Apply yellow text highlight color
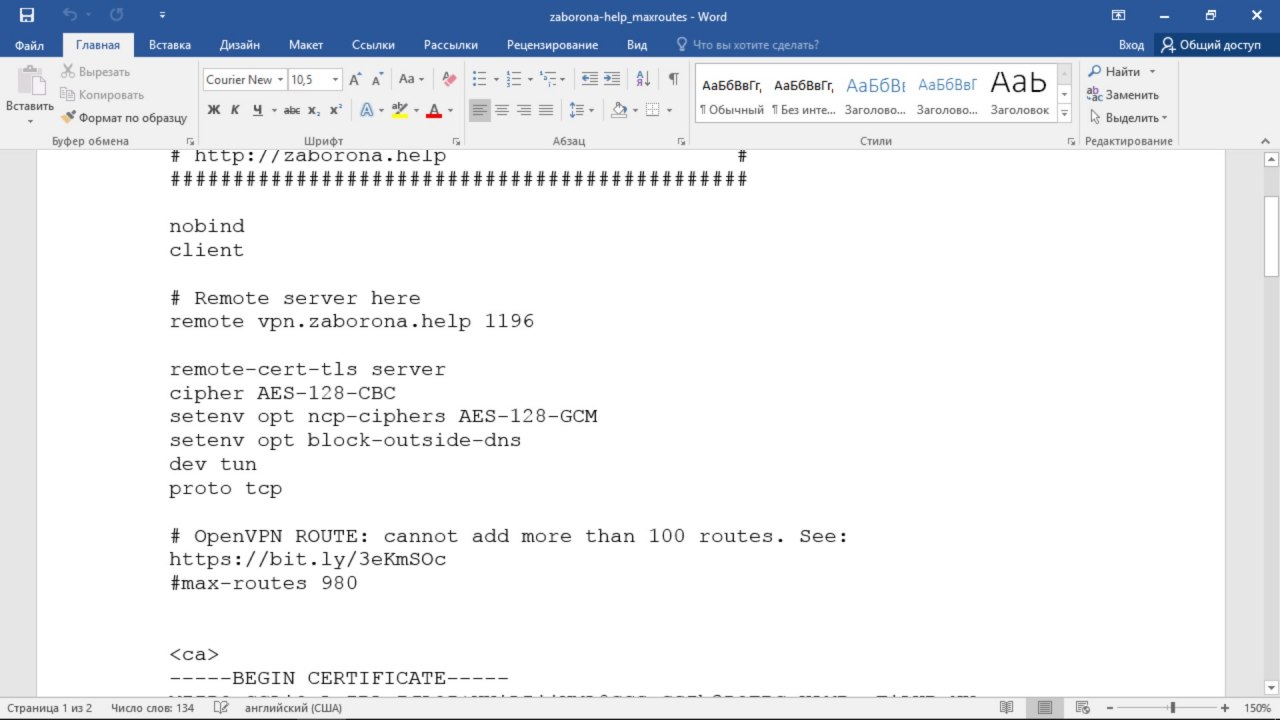 tap(399, 110)
